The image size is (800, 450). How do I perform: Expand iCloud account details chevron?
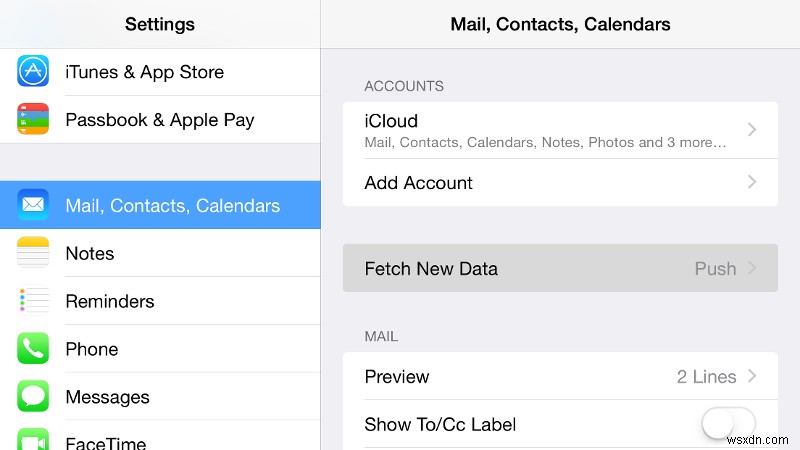pos(752,130)
